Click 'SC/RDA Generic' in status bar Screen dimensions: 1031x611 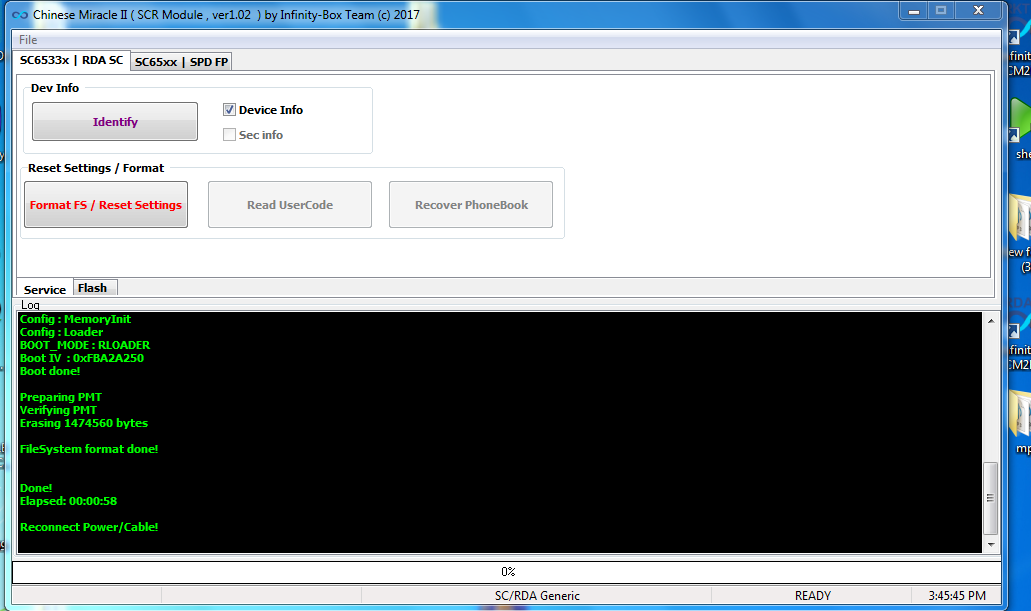pos(537,596)
